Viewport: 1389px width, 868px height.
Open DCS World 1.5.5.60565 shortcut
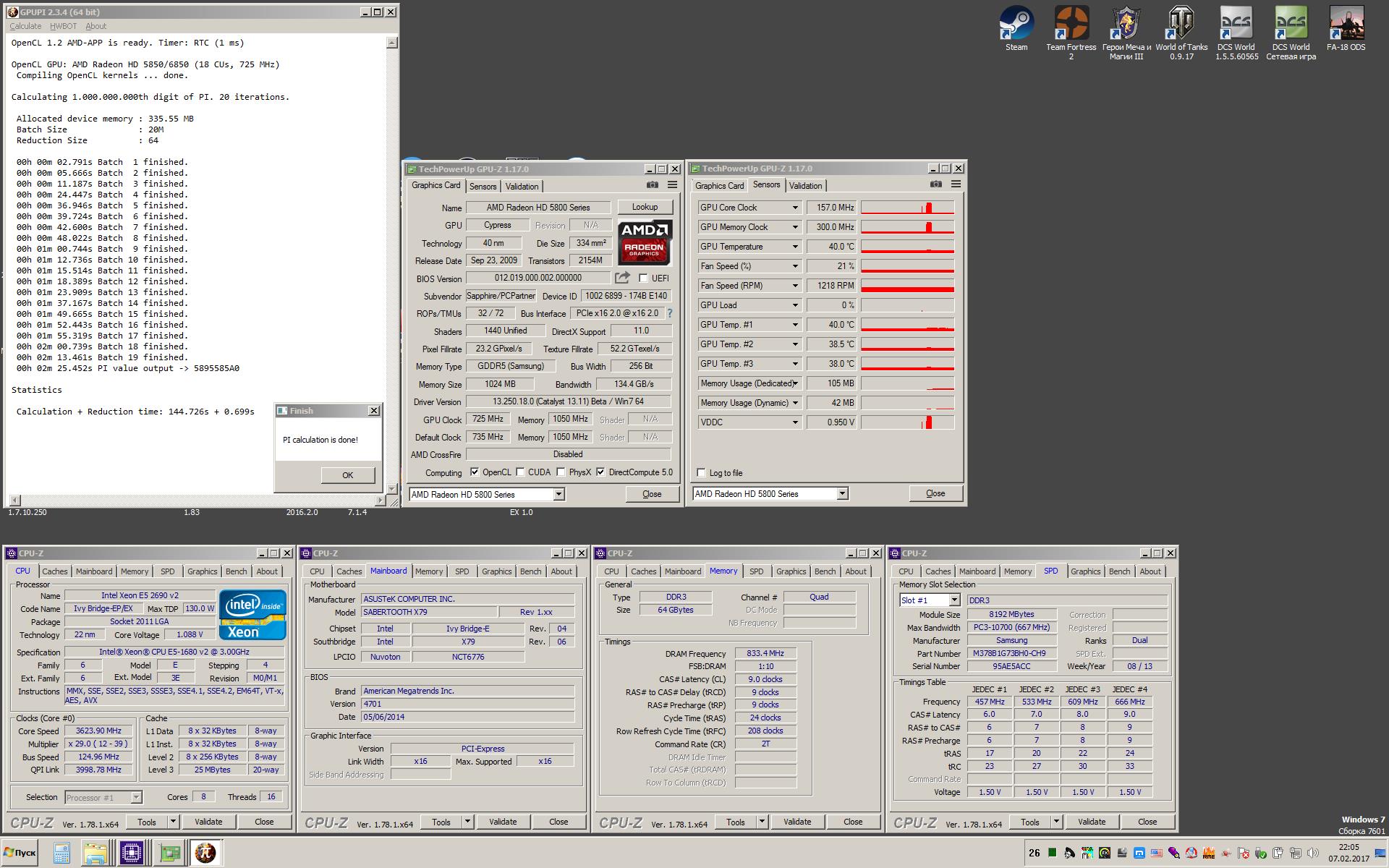[x=1236, y=33]
